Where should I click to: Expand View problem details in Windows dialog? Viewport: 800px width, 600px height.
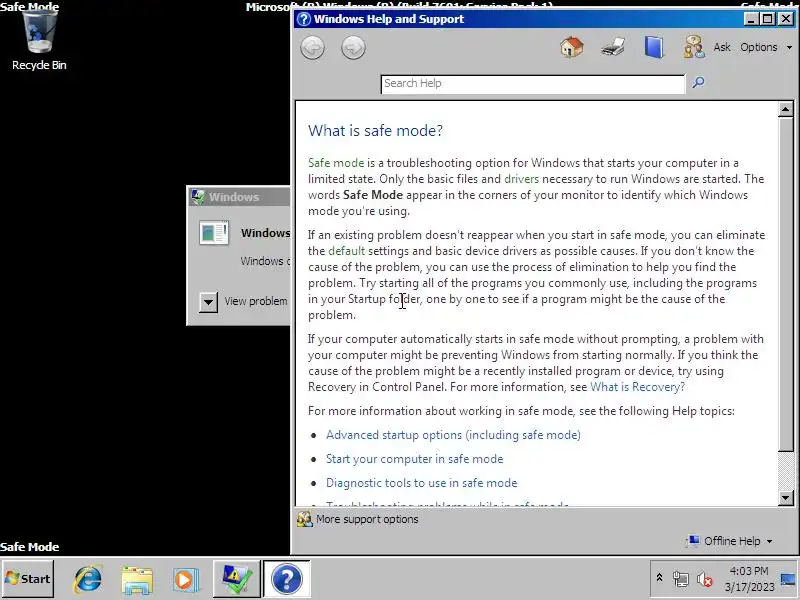pos(208,302)
